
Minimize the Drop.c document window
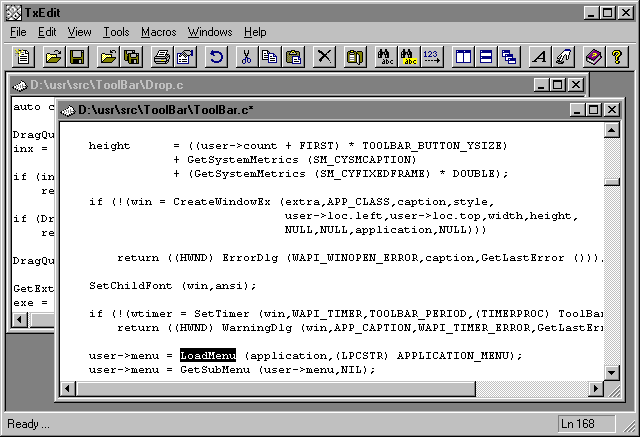pyautogui.click(x=541, y=85)
